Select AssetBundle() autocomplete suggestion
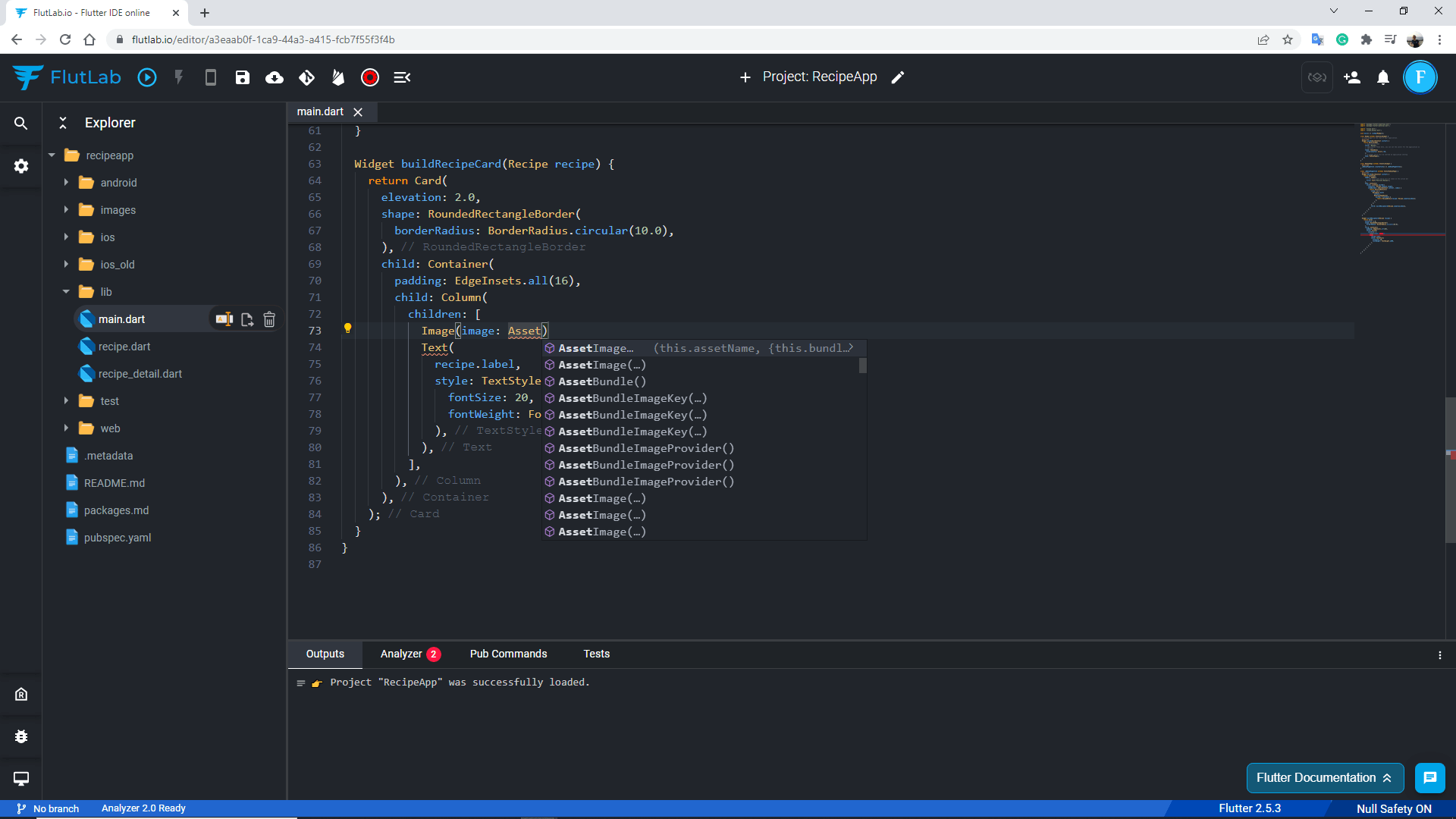 point(602,381)
